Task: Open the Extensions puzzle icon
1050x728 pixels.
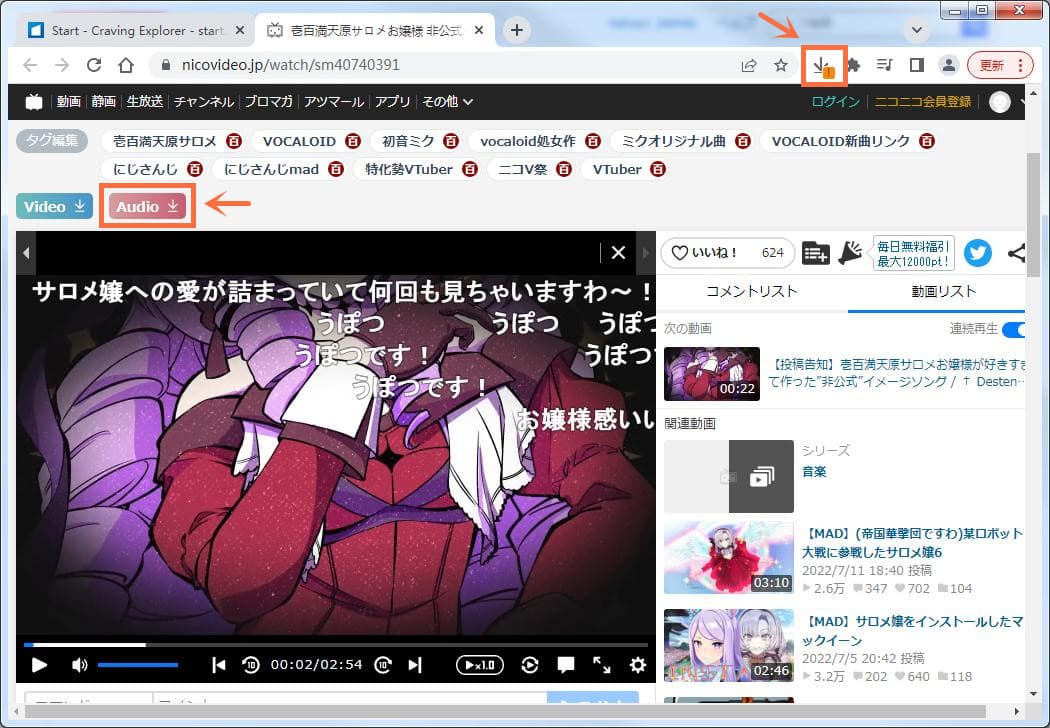Action: tap(853, 65)
